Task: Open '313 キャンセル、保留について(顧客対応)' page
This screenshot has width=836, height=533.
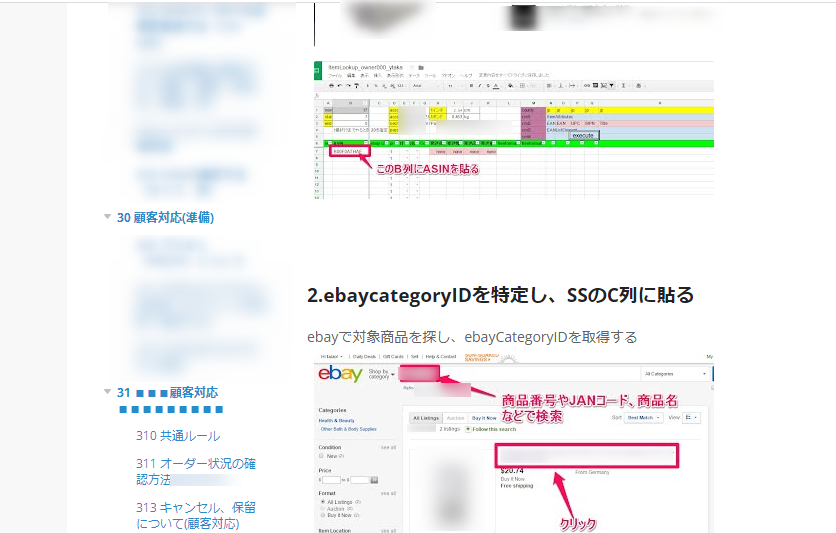Action: (196, 515)
